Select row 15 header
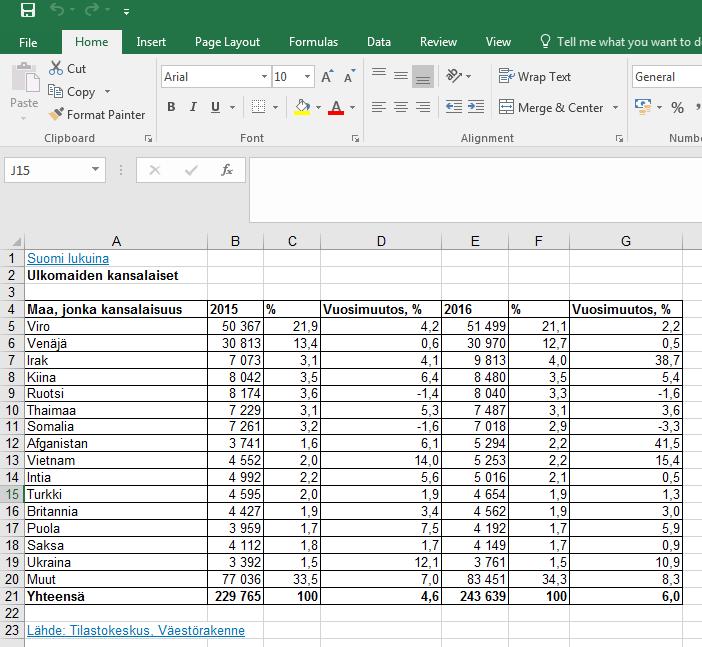The width and height of the screenshot is (702, 647). tap(12, 494)
